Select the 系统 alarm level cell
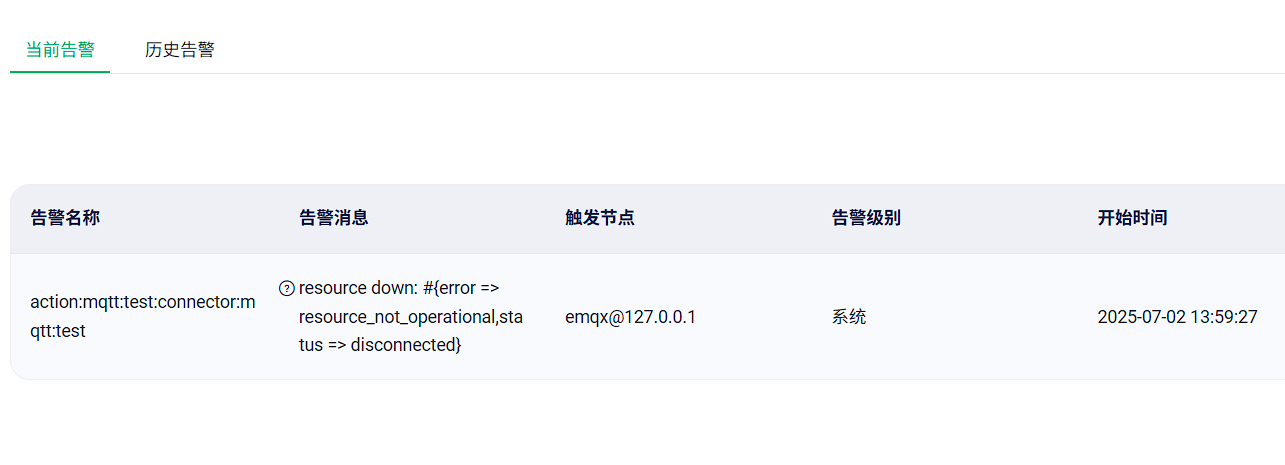Image resolution: width=1285 pixels, height=465 pixels. point(849,317)
